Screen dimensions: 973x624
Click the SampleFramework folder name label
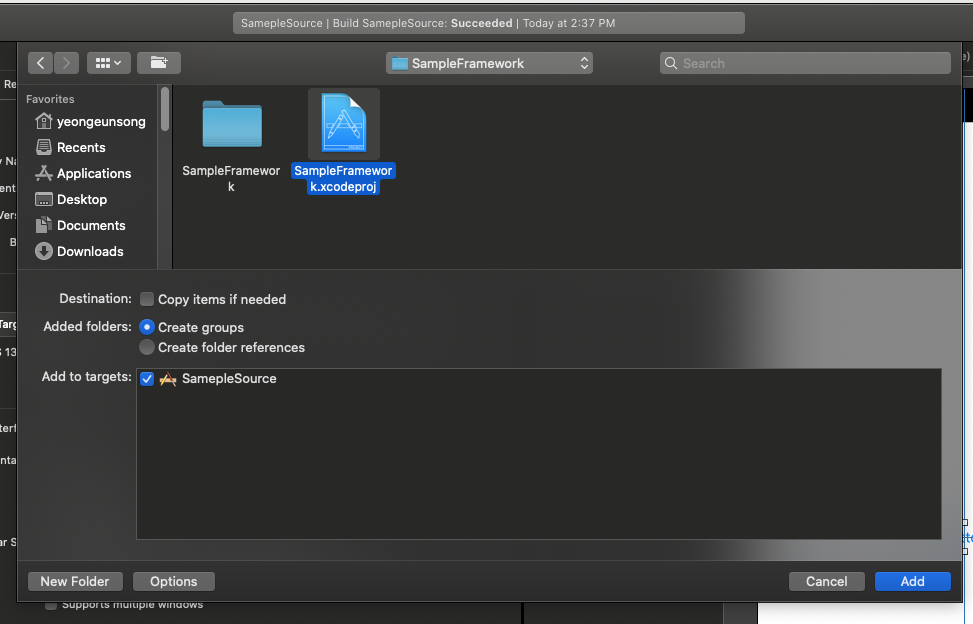click(231, 179)
